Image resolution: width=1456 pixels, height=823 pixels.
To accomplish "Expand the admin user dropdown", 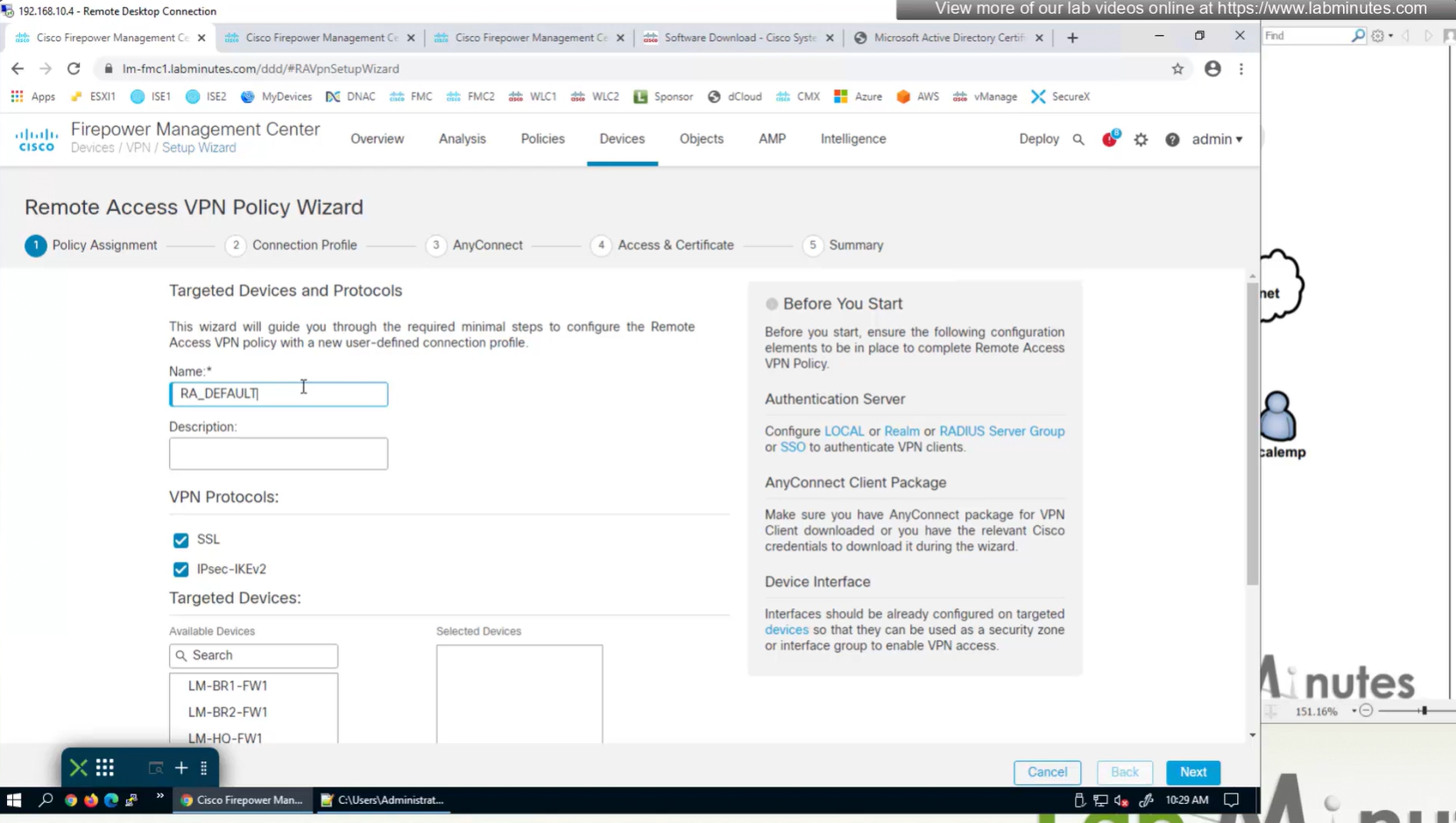I will [1217, 139].
